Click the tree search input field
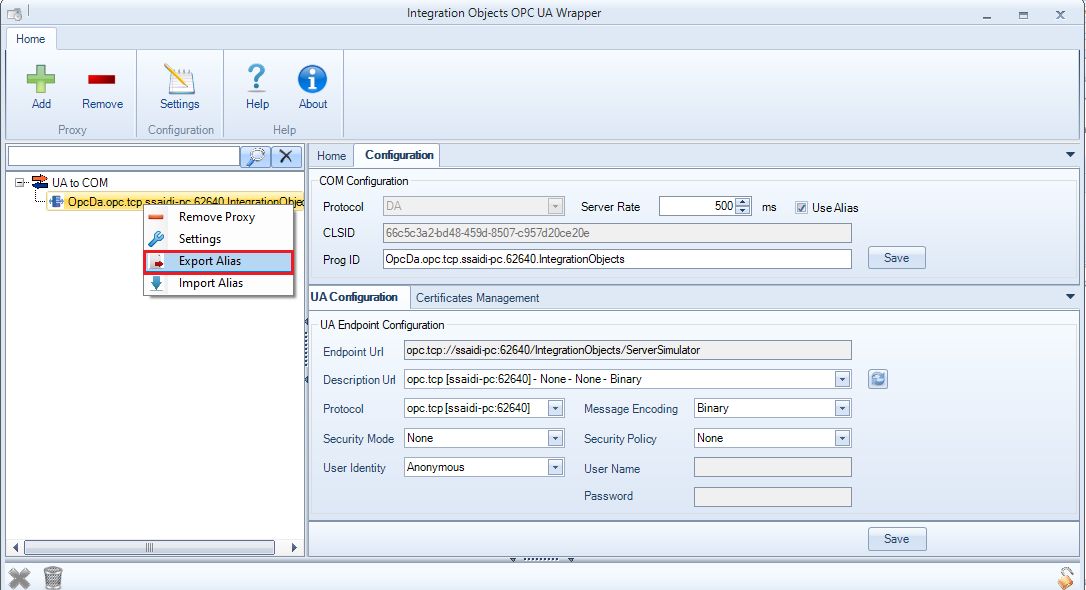Viewport: 1086px width, 590px height. click(x=123, y=157)
